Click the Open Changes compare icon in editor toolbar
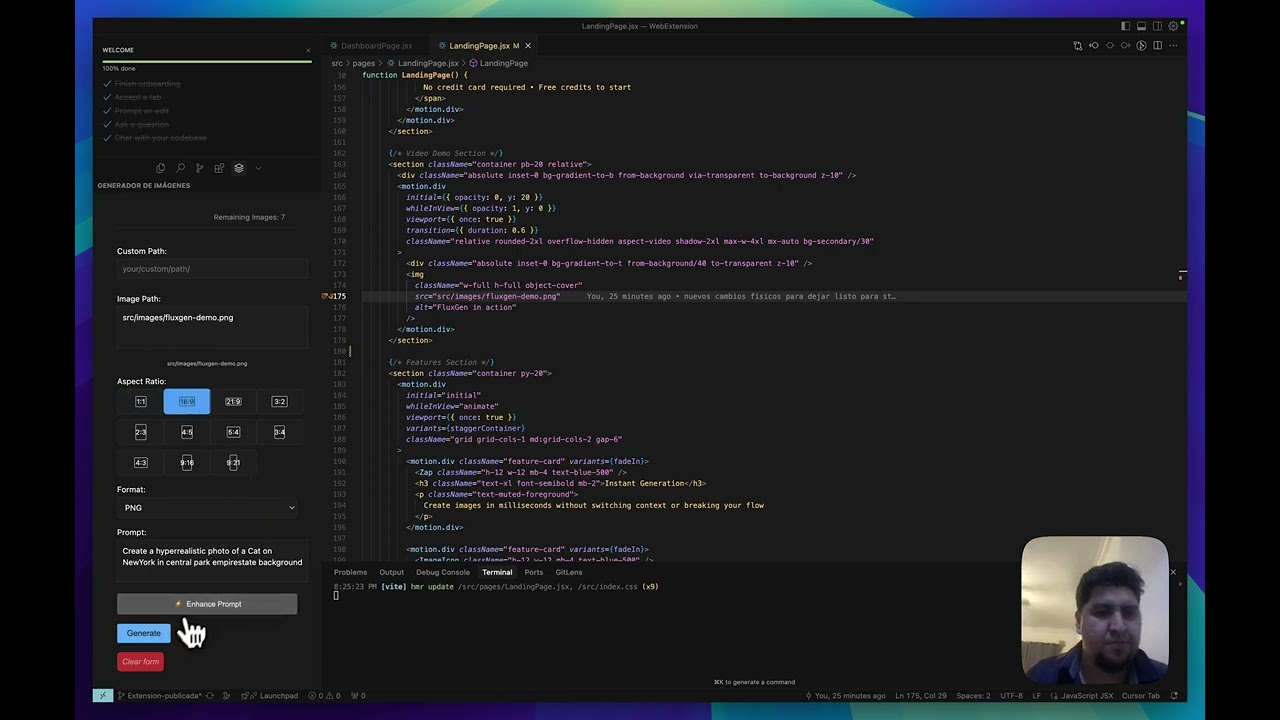Screen dimensions: 1280x720 (1077, 45)
